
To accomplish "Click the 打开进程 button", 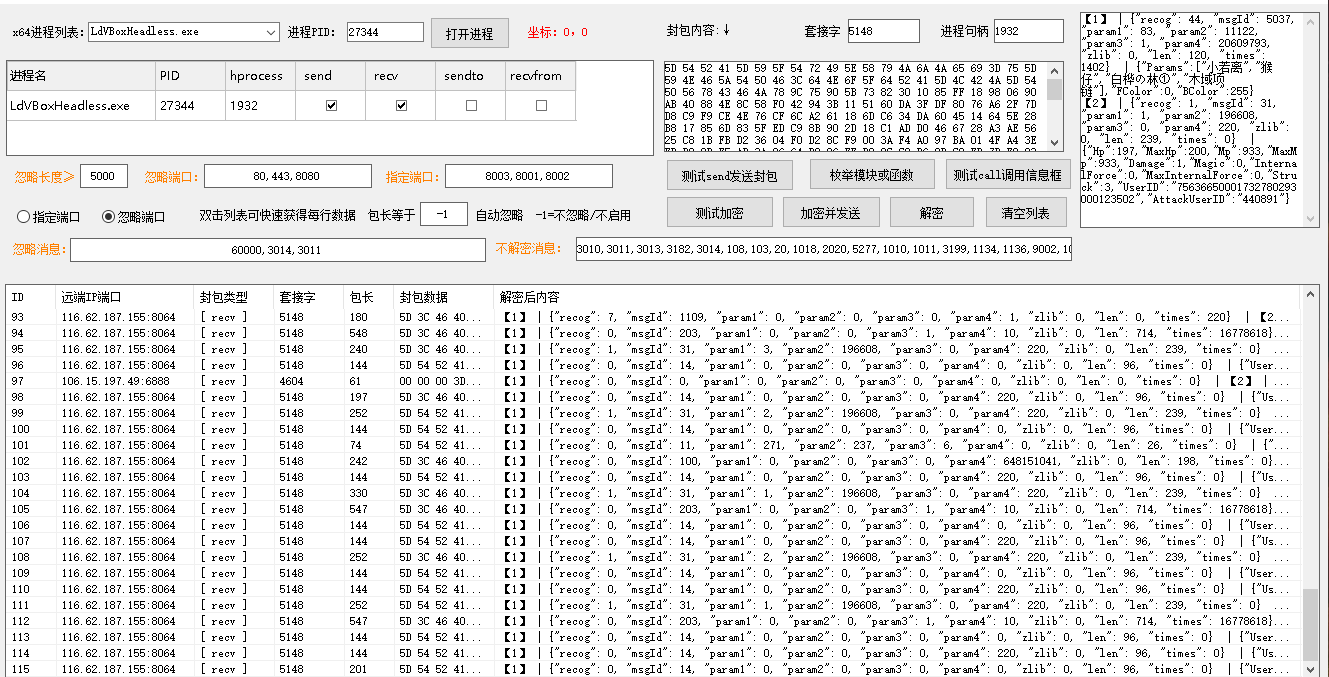I will coord(470,33).
